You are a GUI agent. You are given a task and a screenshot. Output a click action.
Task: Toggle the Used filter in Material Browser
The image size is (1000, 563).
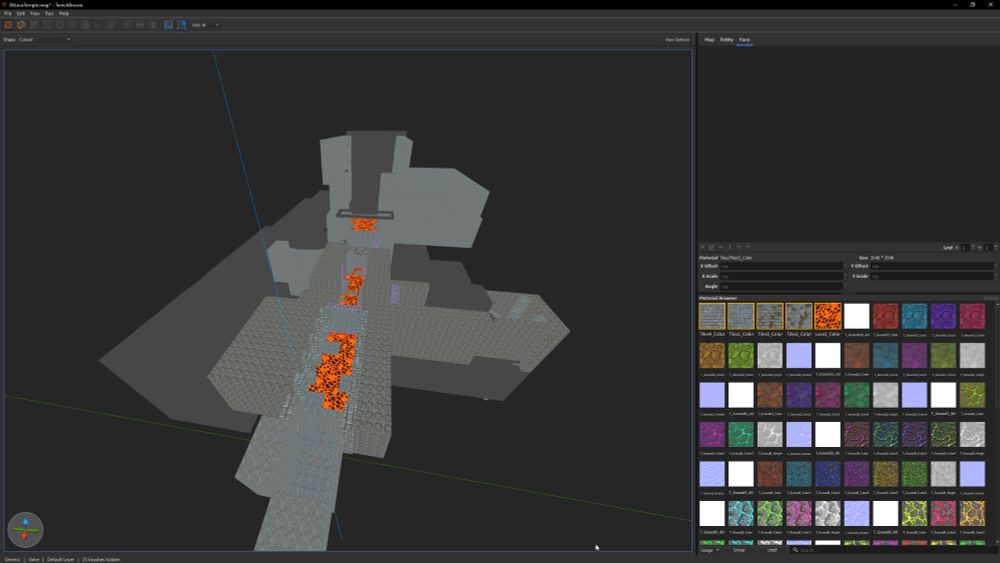point(771,550)
